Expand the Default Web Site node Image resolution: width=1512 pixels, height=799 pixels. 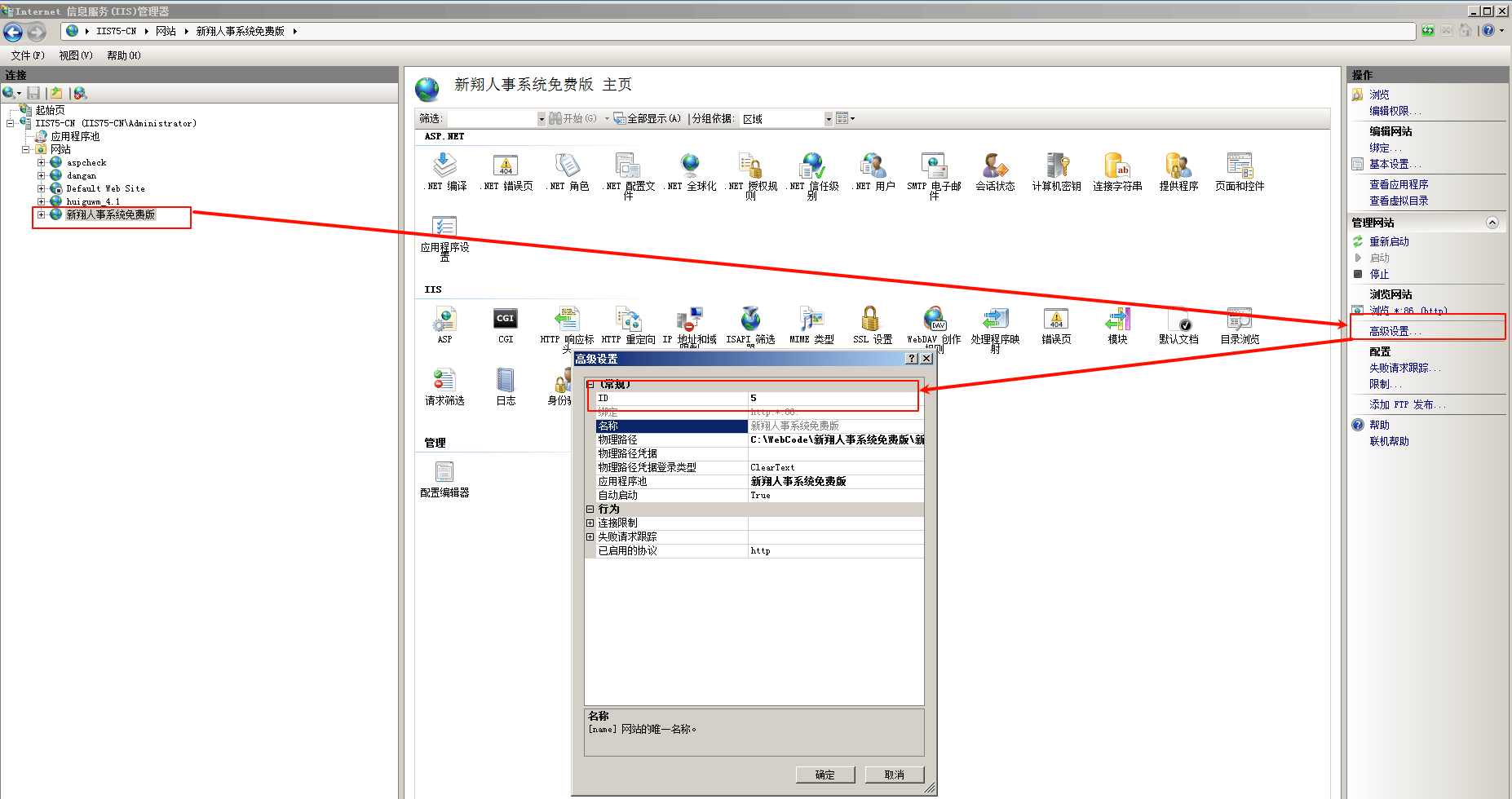[41, 188]
